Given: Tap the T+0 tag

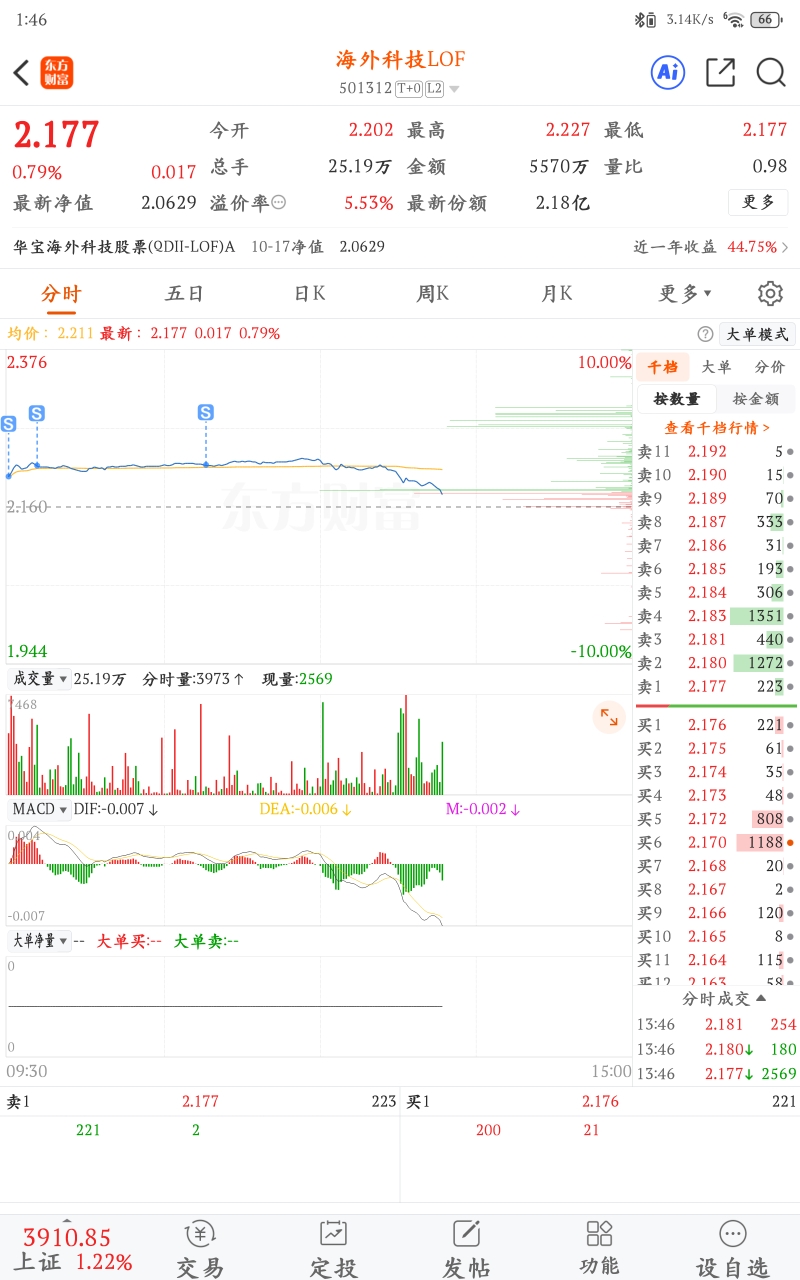Looking at the screenshot, I should [409, 89].
